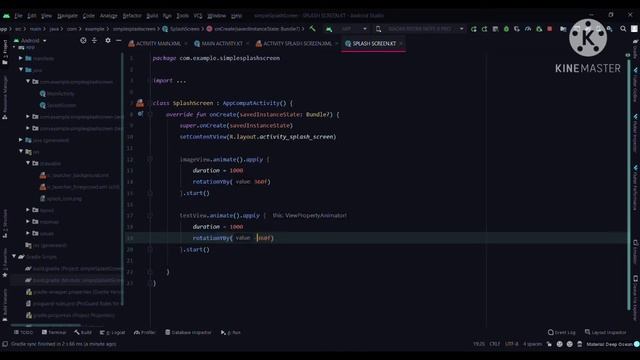Click the first green rerun icon in toolbar
This screenshot has width=640, height=360.
point(473,29)
